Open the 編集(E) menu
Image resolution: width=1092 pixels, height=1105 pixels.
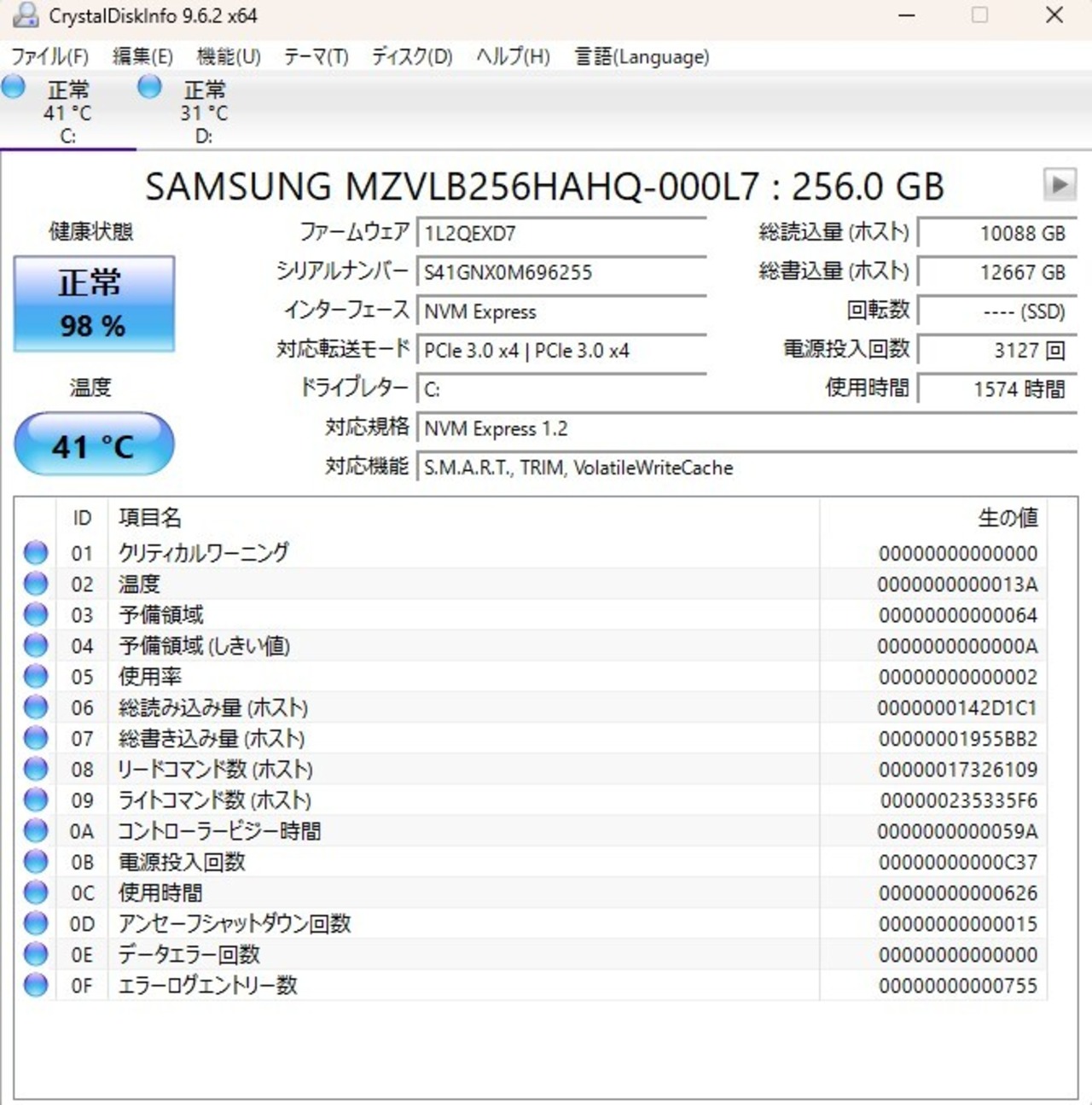(142, 56)
